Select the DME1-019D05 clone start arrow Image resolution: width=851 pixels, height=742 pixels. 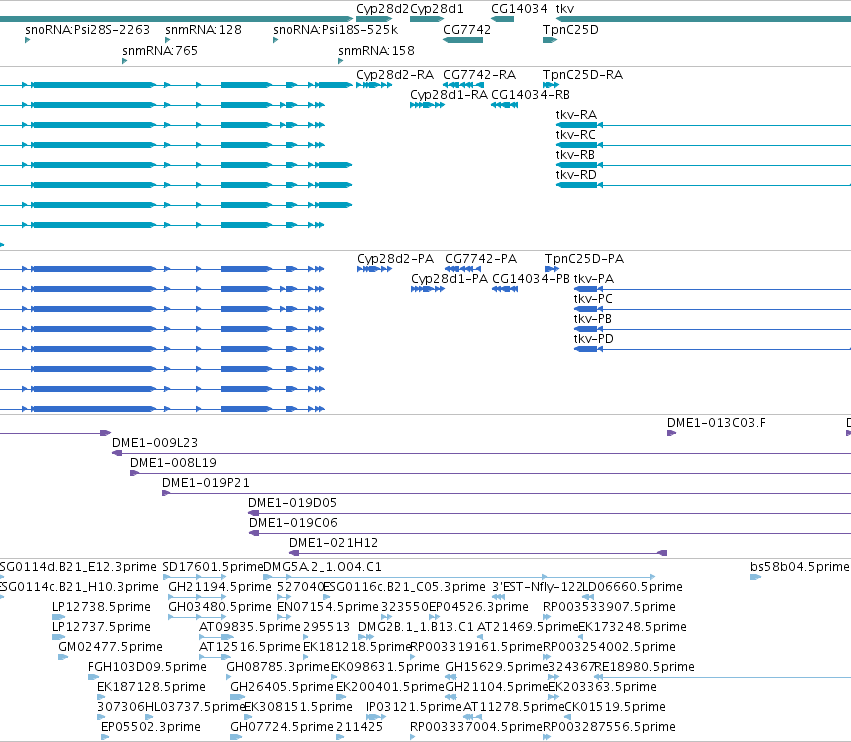[x=253, y=513]
